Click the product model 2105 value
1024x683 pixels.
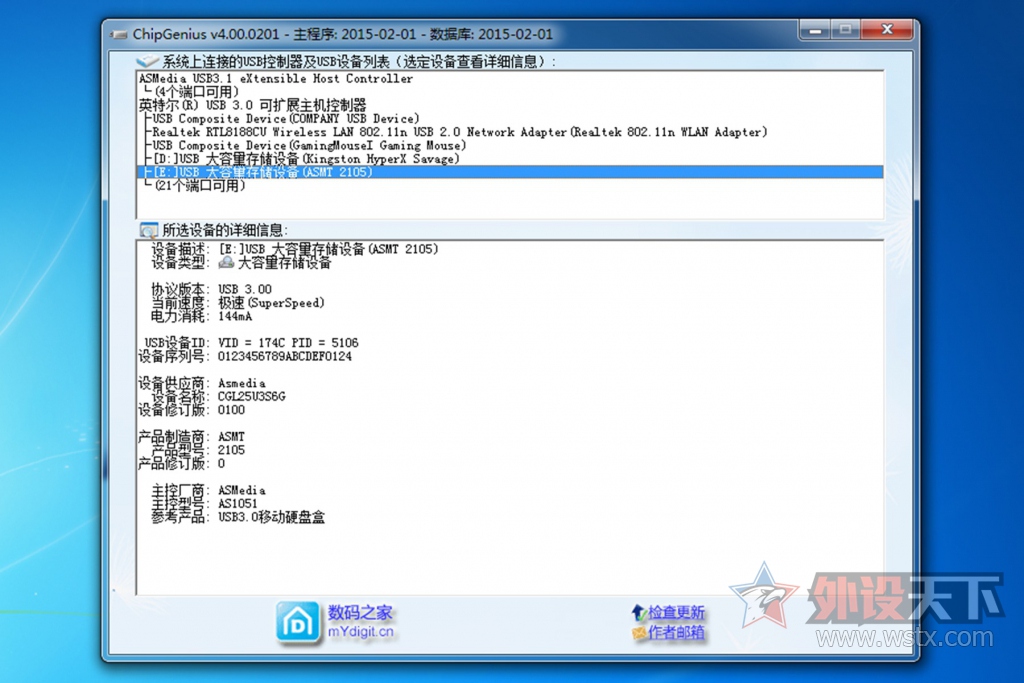pyautogui.click(x=231, y=450)
